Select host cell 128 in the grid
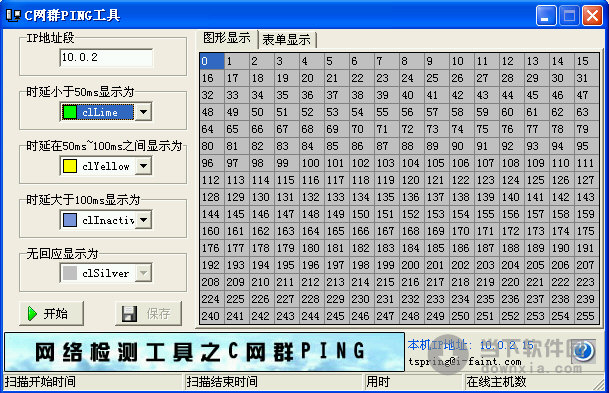 [x=212, y=197]
